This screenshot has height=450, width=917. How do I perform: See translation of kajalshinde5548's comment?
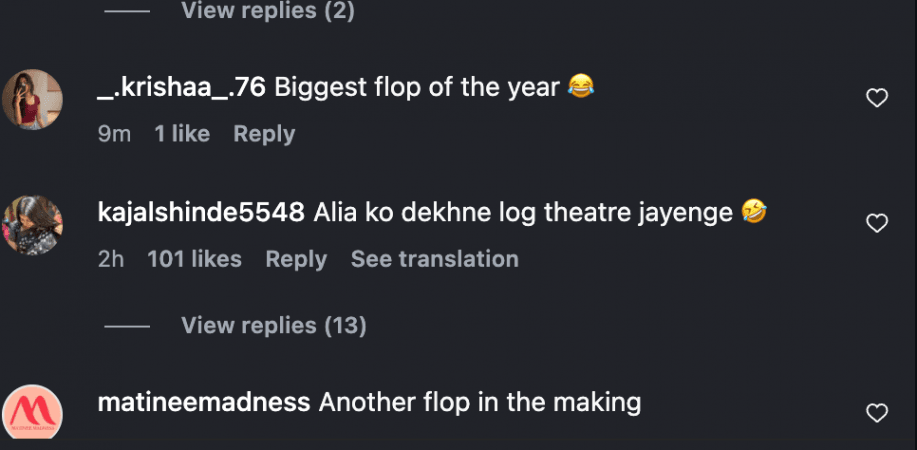coord(434,259)
